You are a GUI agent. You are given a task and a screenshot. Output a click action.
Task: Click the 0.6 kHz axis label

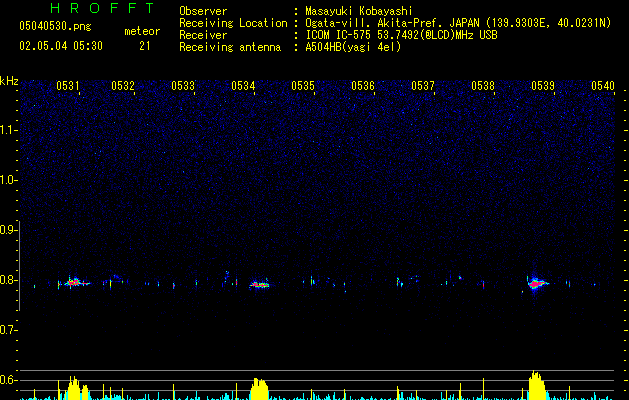[8, 380]
